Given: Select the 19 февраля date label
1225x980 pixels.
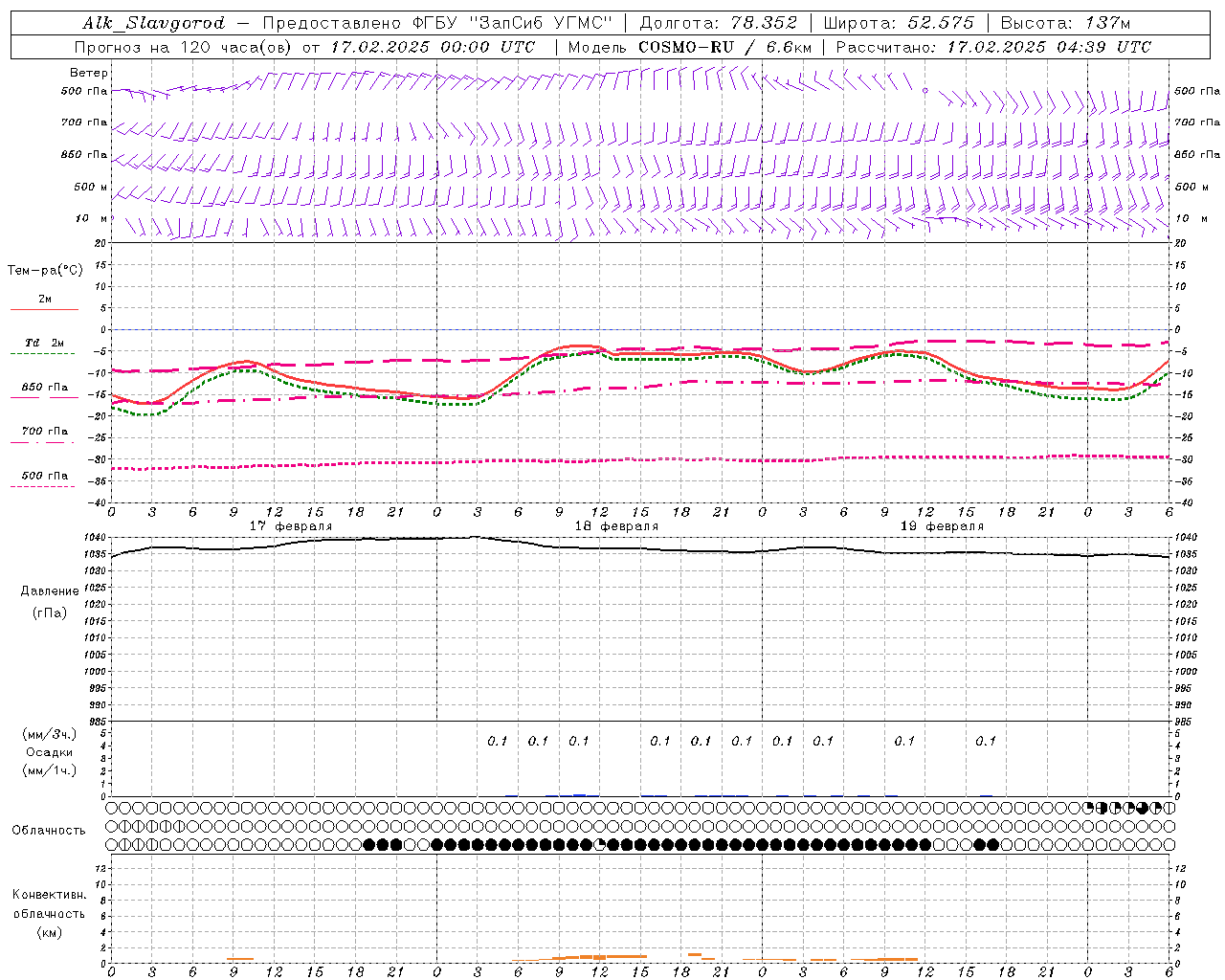Looking at the screenshot, I should (942, 526).
